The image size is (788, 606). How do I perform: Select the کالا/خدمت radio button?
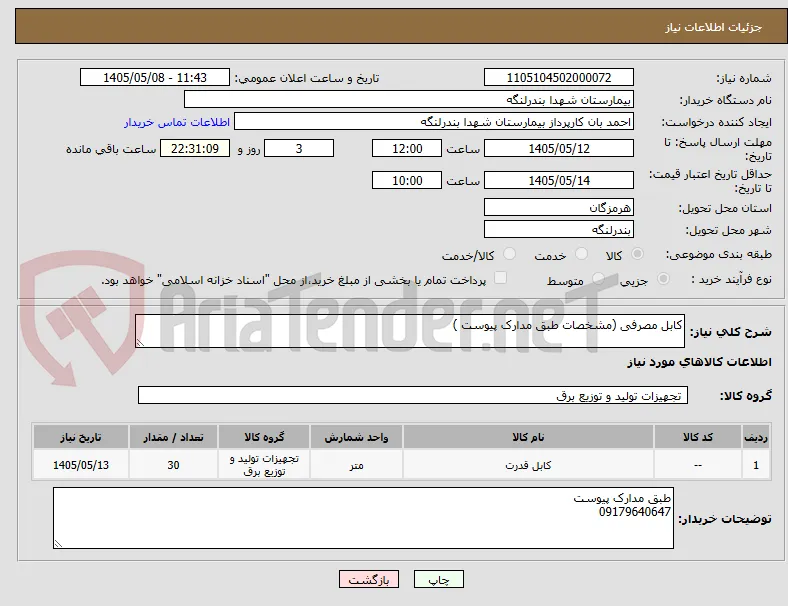[x=510, y=254]
